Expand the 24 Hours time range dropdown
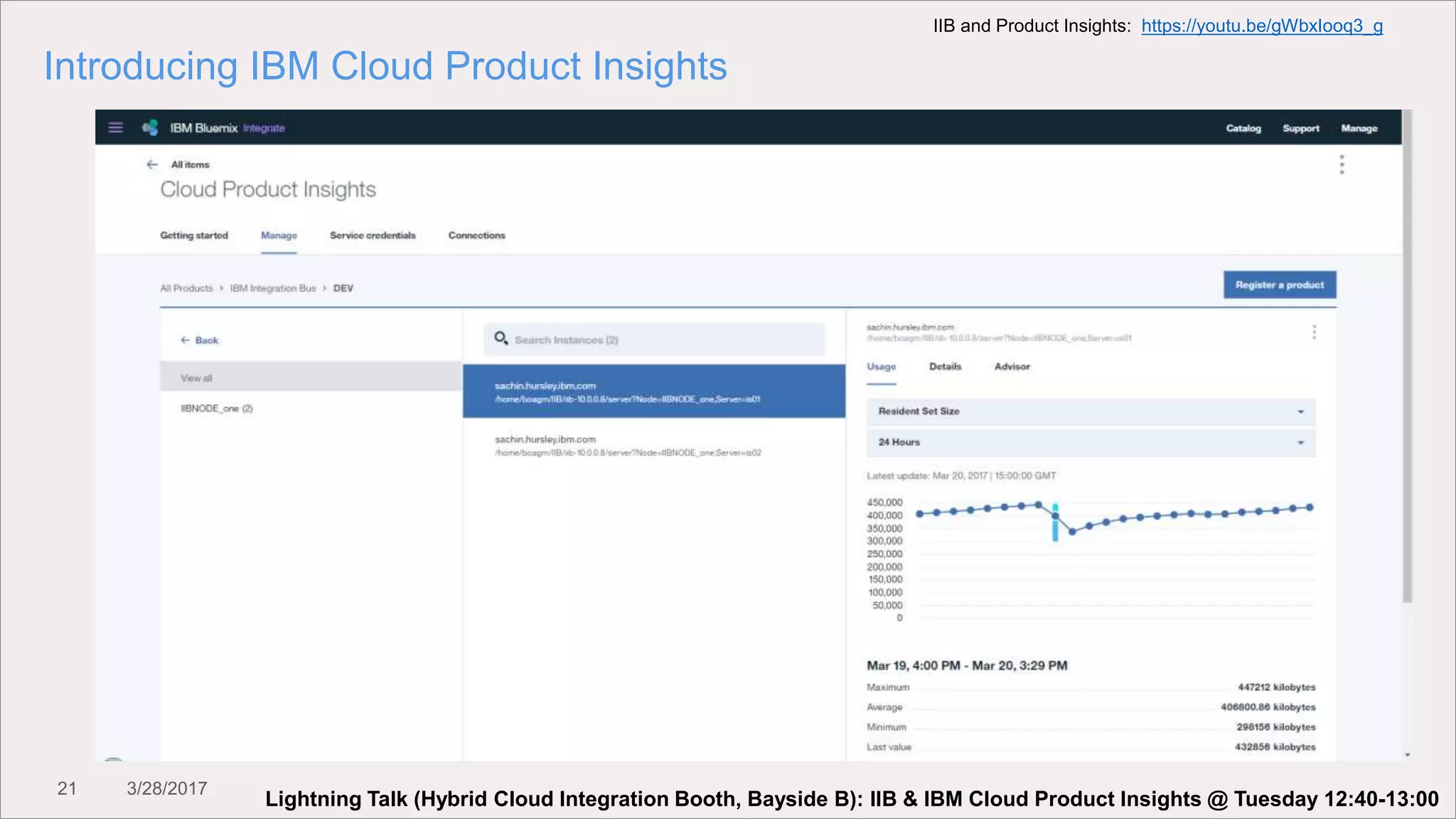The height and width of the screenshot is (819, 1456). pyautogui.click(x=1091, y=442)
